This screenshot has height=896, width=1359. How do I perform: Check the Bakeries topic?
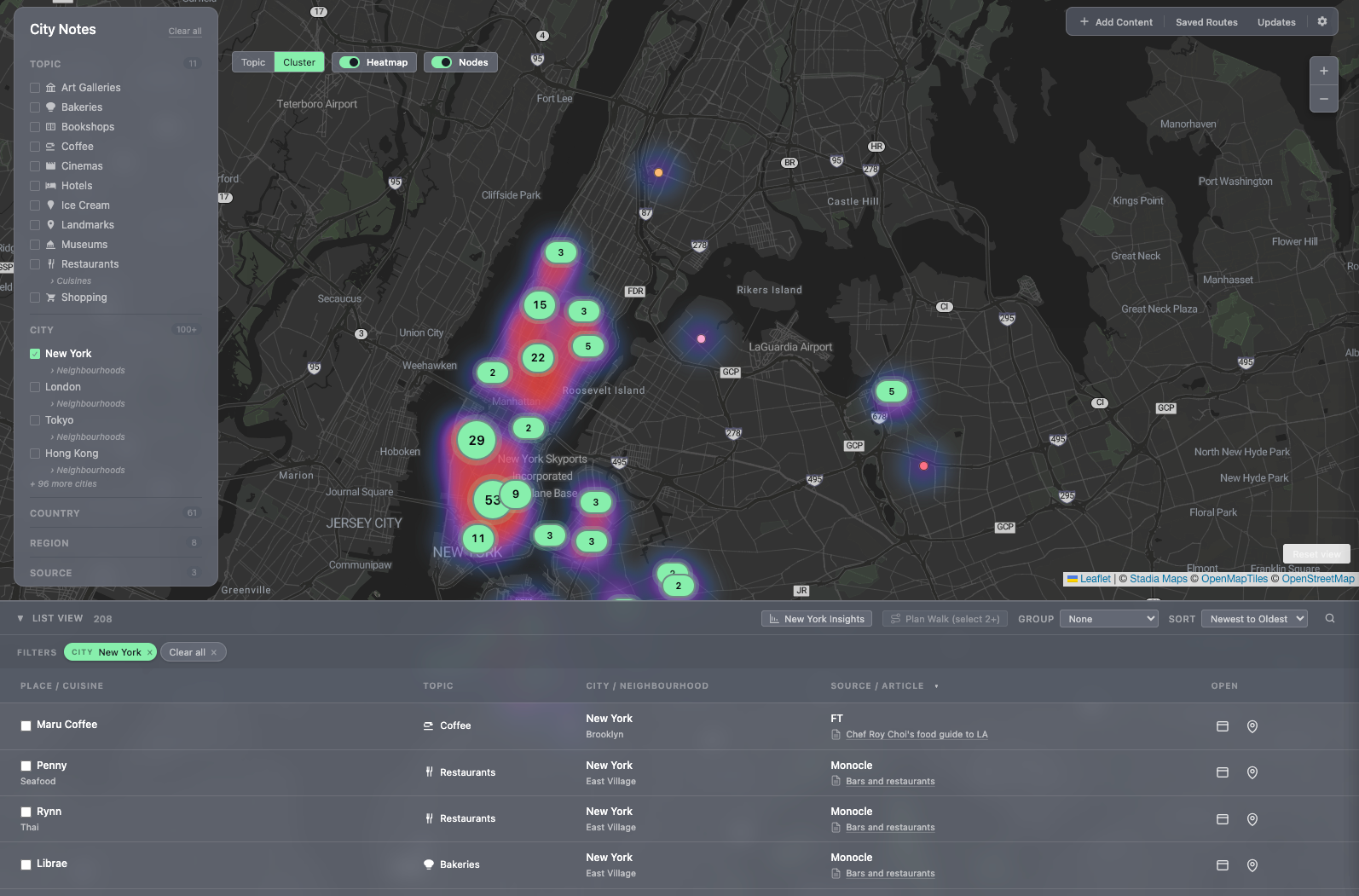tap(35, 107)
